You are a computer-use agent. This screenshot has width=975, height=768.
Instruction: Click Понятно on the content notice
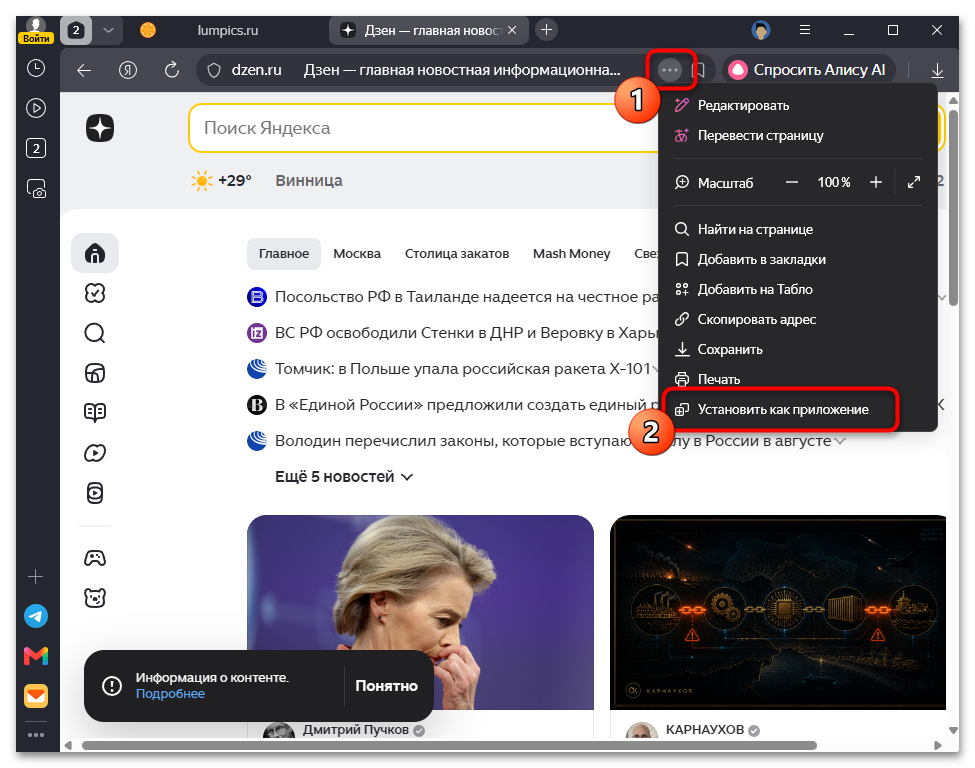tap(386, 685)
